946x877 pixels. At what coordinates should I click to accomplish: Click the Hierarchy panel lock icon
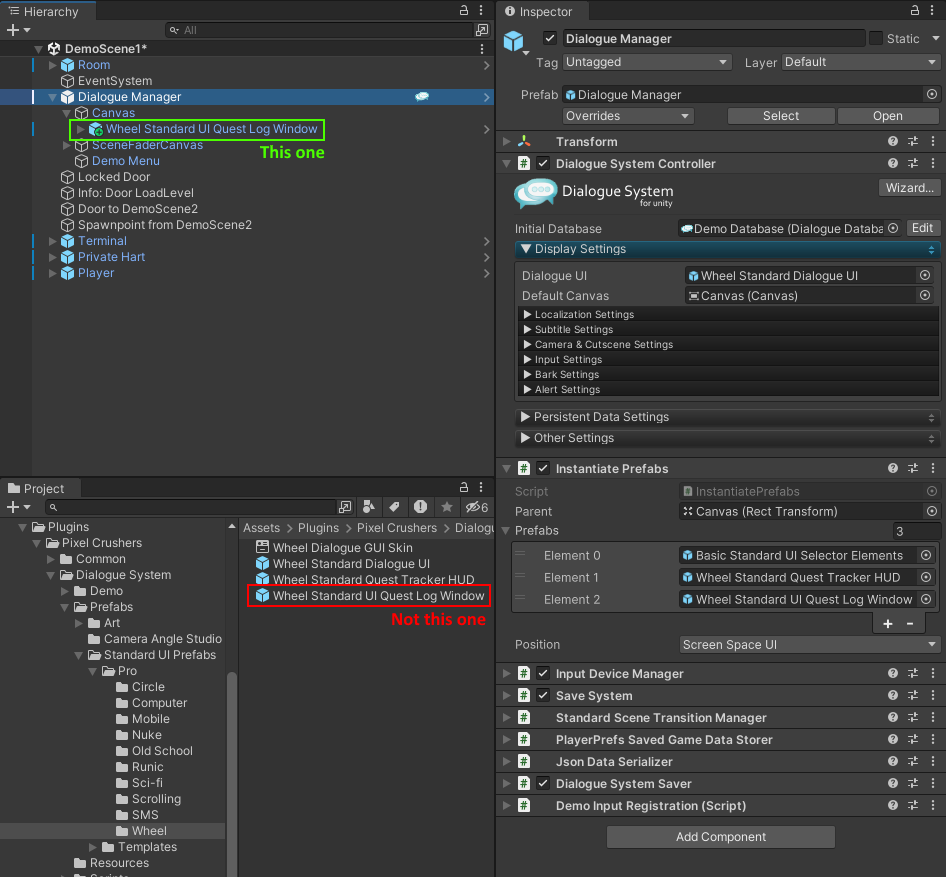[x=463, y=10]
